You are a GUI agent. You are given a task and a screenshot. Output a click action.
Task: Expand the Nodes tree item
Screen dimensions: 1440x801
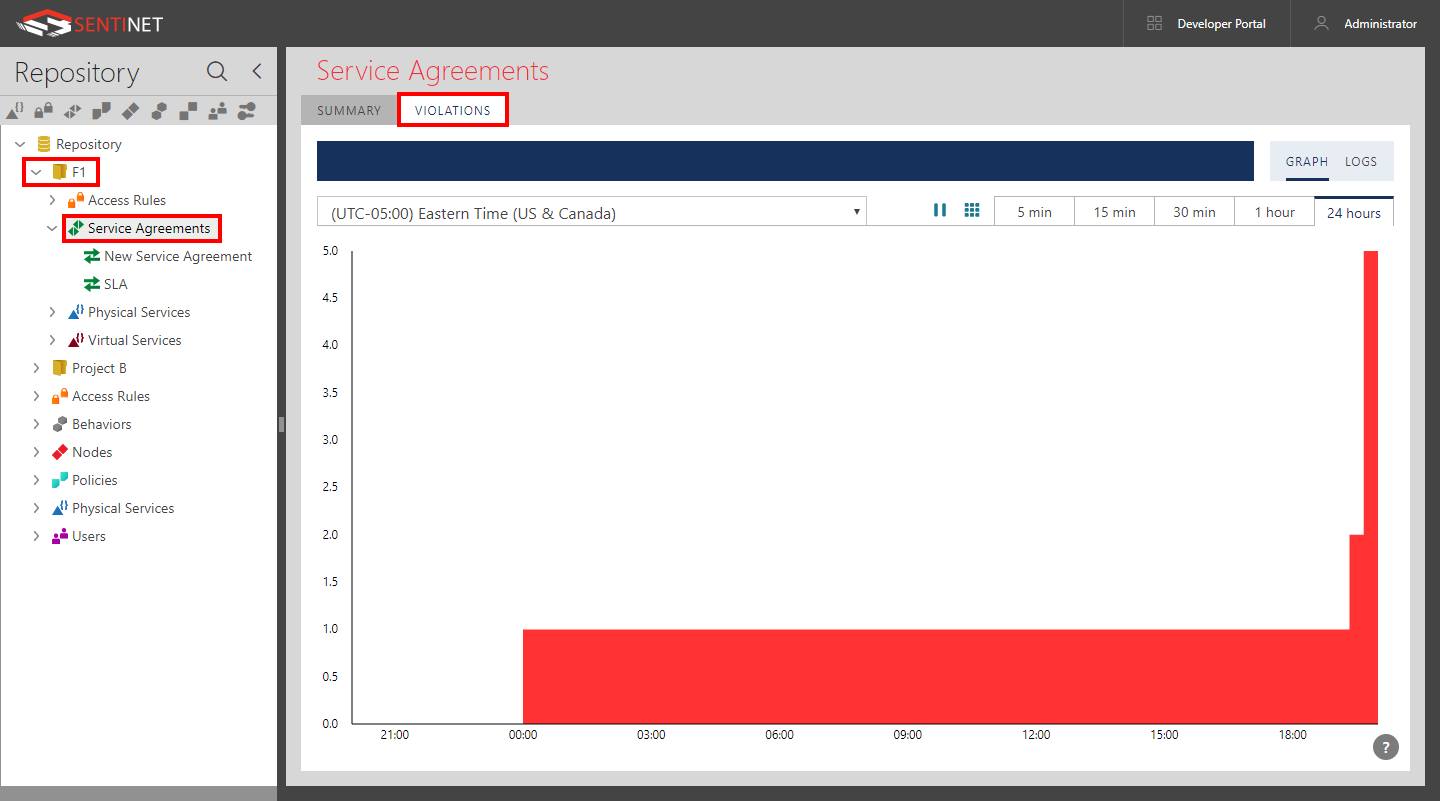(x=36, y=452)
